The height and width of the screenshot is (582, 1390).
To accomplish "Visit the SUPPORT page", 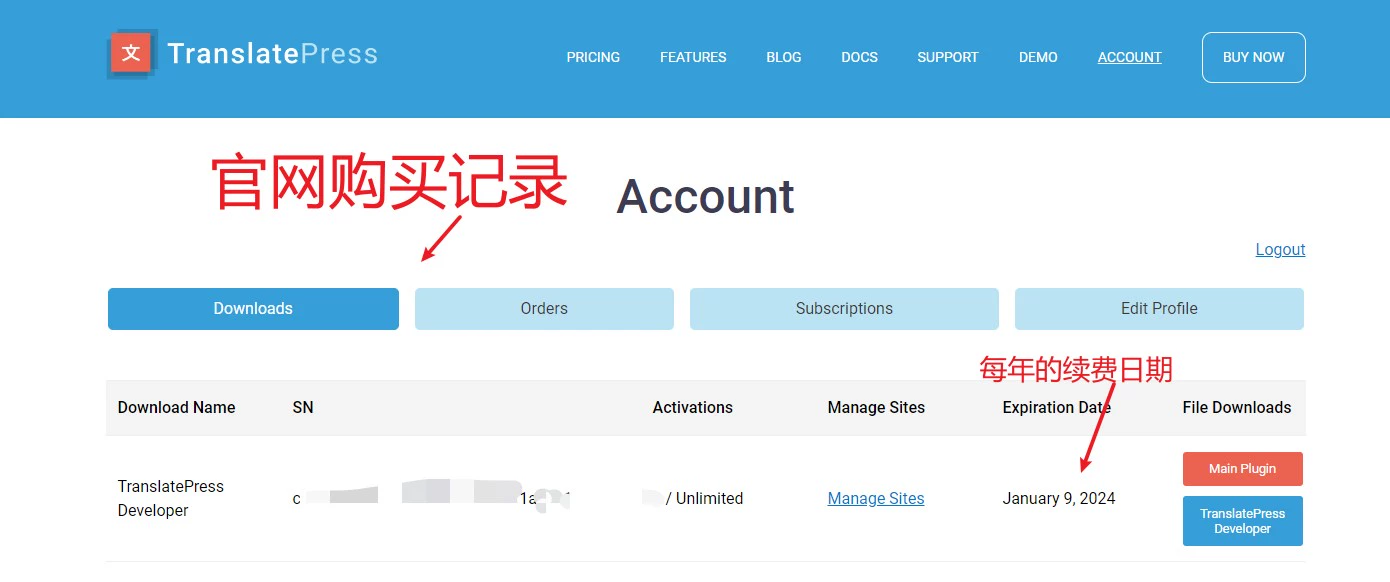I will tap(948, 57).
